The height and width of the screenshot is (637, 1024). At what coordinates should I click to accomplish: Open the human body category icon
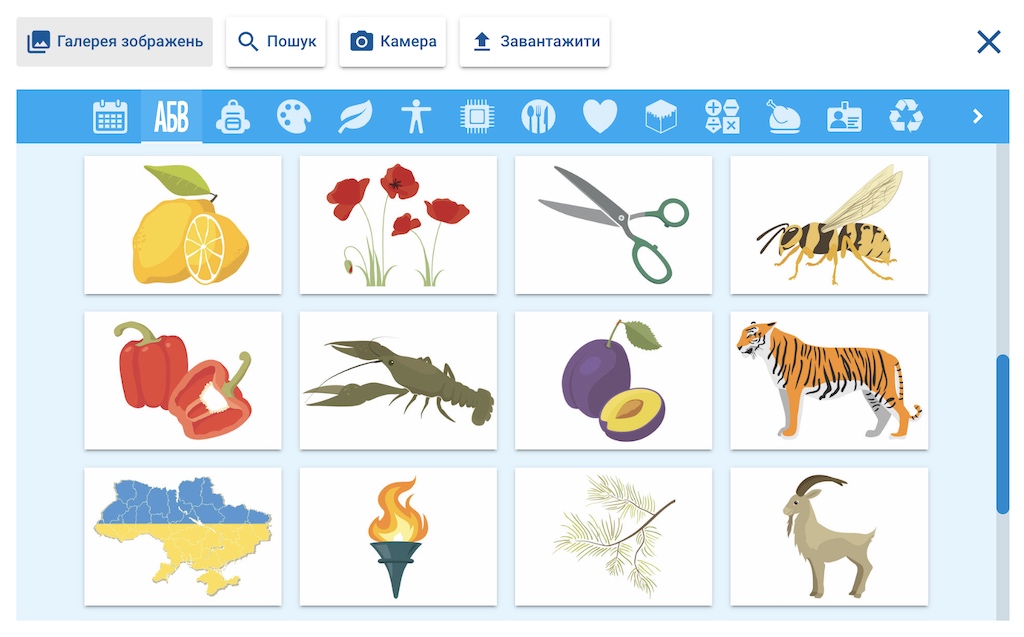pyautogui.click(x=416, y=117)
